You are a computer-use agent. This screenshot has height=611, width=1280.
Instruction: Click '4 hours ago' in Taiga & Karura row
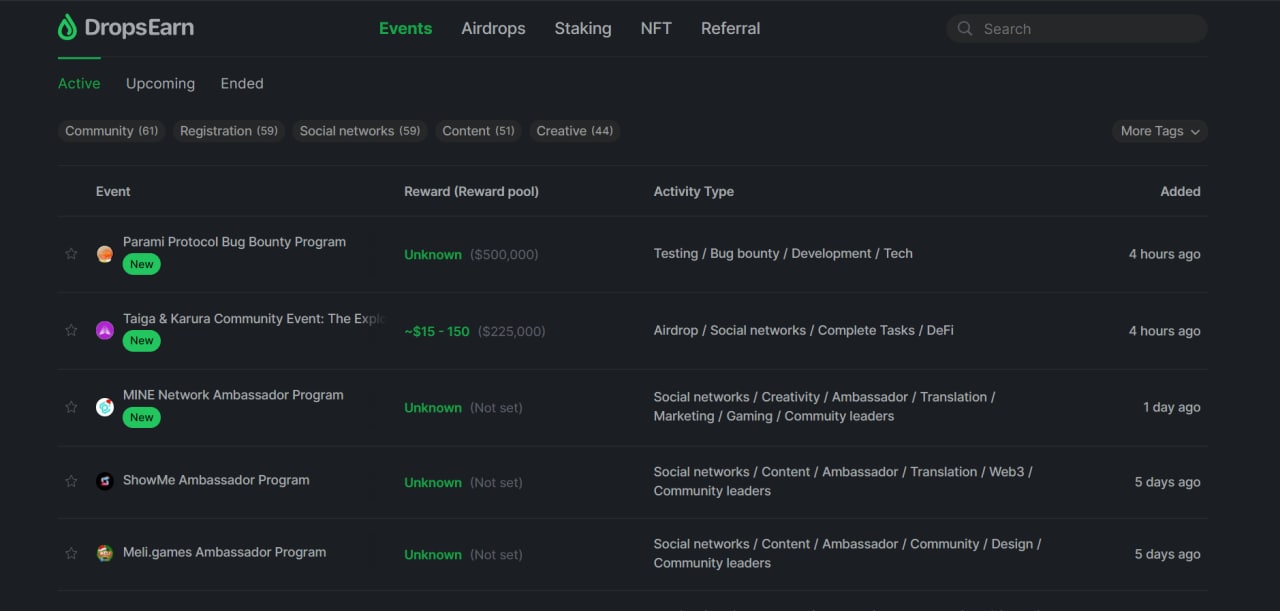(1165, 331)
